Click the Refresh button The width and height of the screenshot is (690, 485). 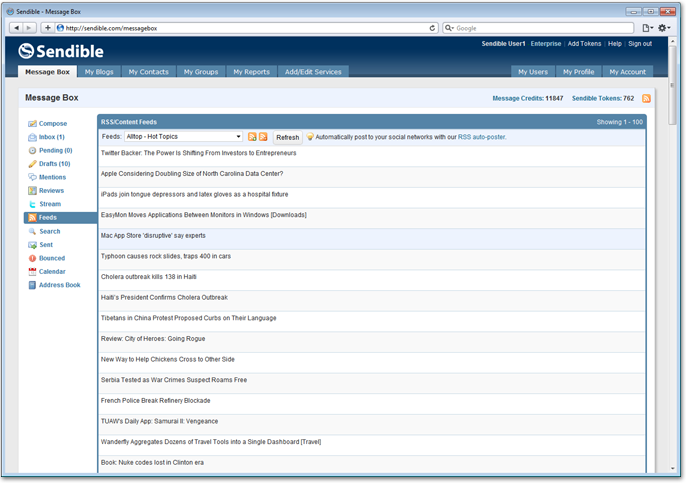coord(287,138)
